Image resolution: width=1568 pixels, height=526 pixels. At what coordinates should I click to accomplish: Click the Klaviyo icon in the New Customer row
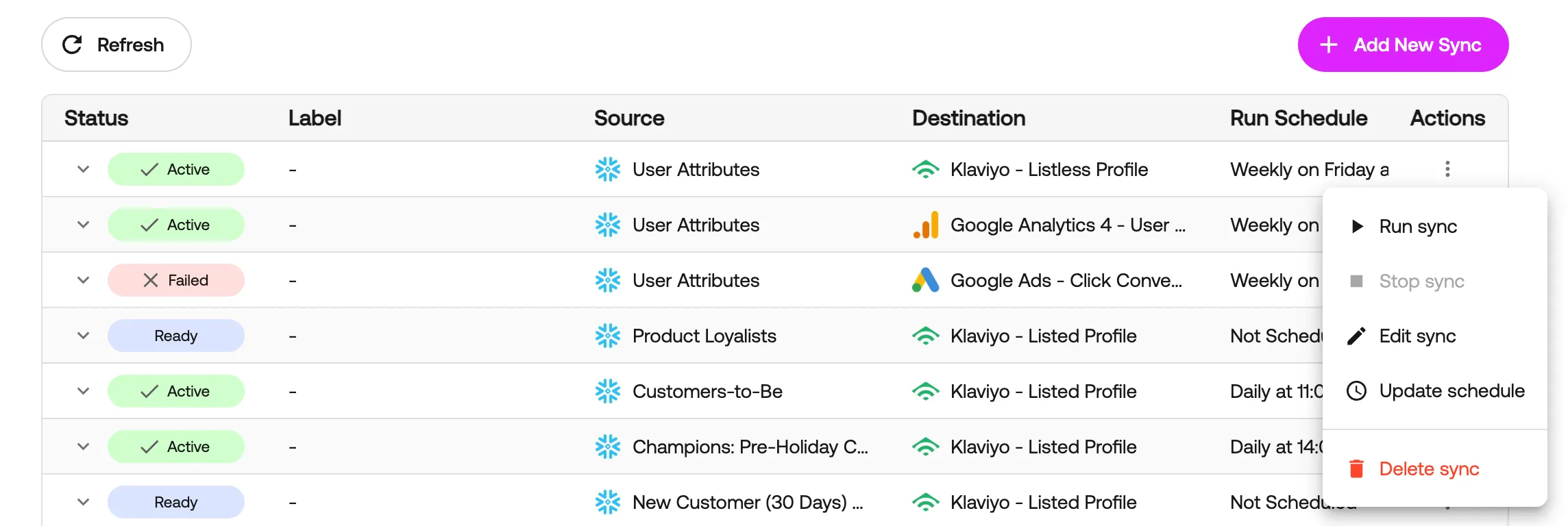[926, 502]
